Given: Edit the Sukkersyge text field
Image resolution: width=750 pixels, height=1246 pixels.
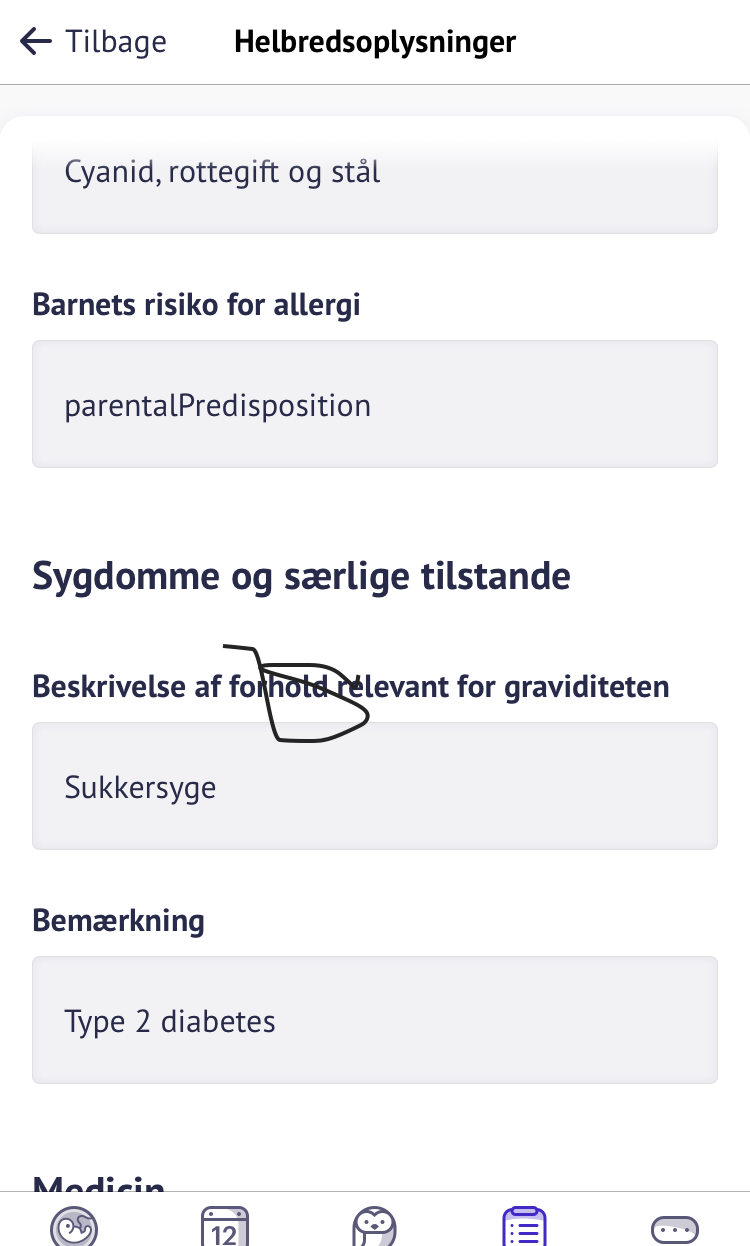Looking at the screenshot, I should point(374,786).
